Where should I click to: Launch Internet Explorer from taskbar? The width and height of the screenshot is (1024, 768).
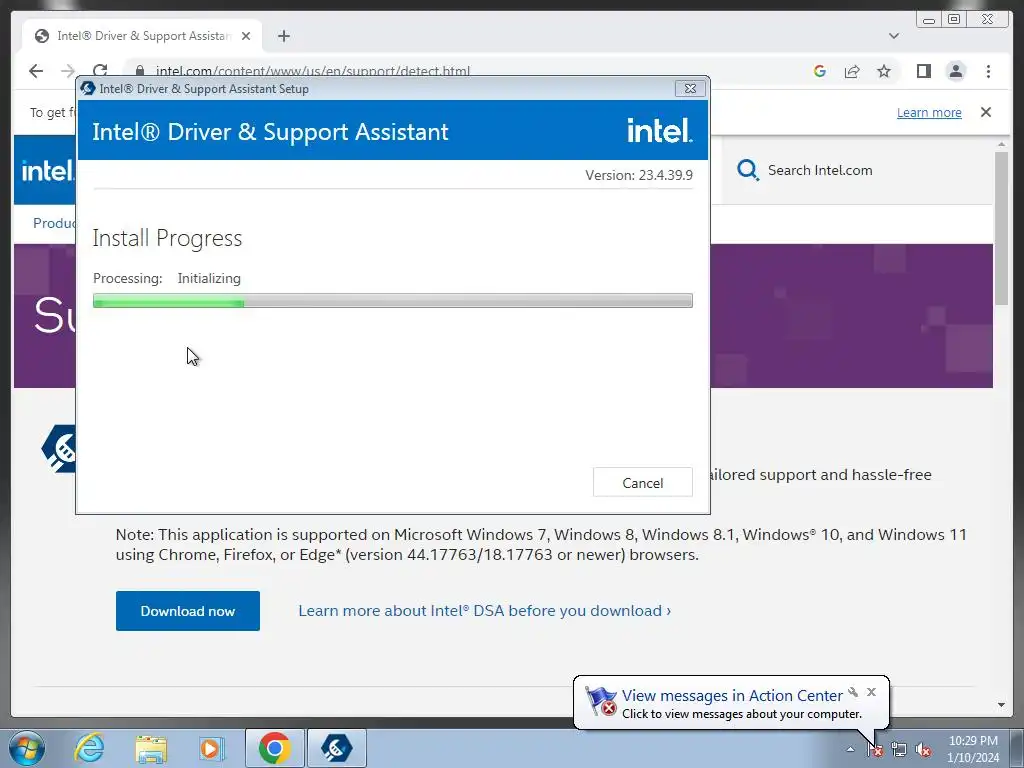coord(89,748)
